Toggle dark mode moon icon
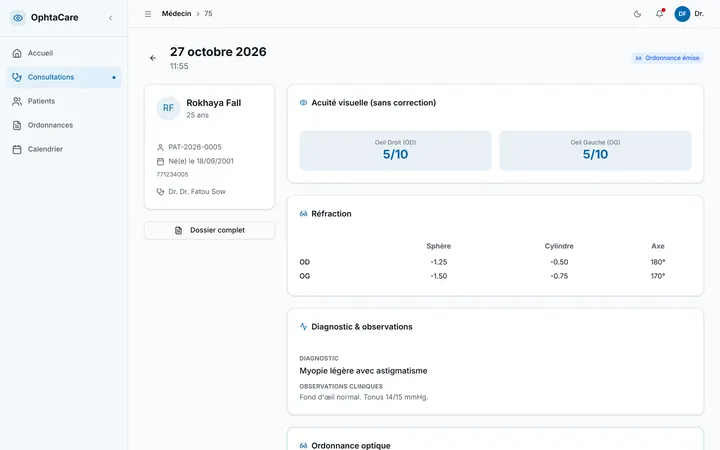 (637, 14)
